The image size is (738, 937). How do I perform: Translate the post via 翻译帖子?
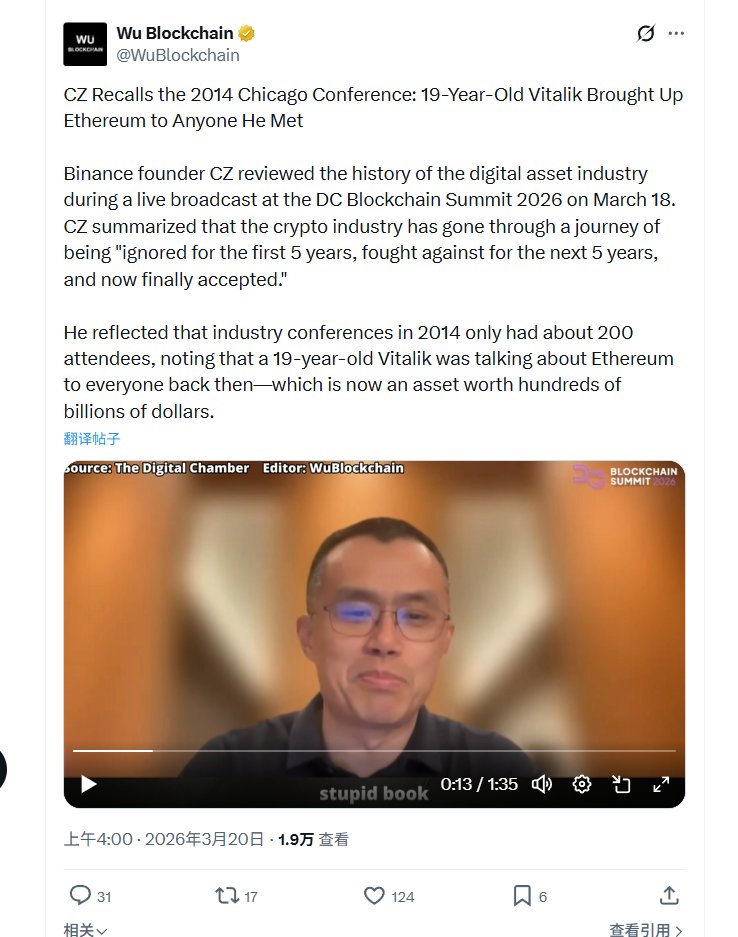tap(92, 439)
